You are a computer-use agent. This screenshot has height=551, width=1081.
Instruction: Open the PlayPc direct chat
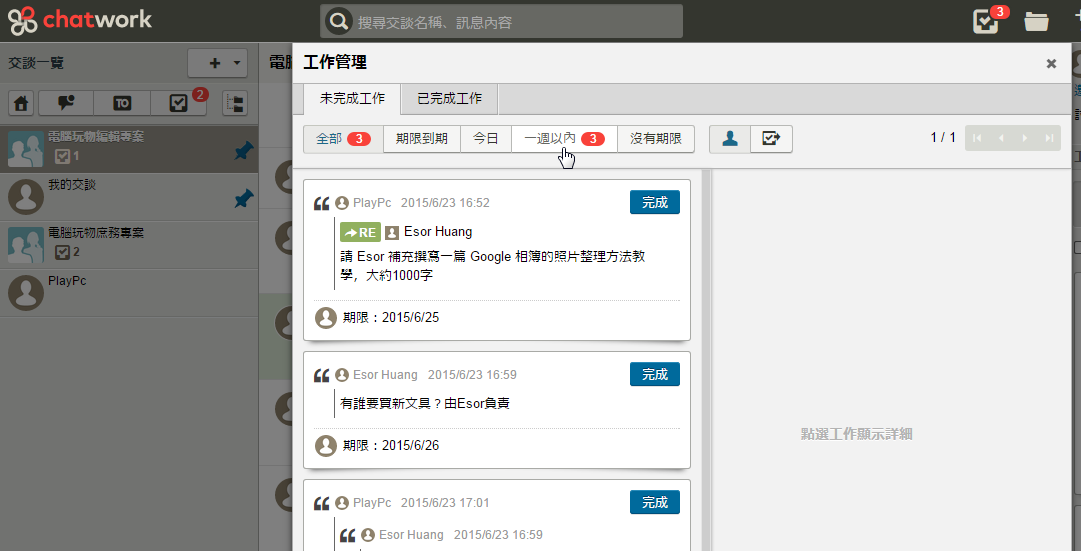pos(129,293)
